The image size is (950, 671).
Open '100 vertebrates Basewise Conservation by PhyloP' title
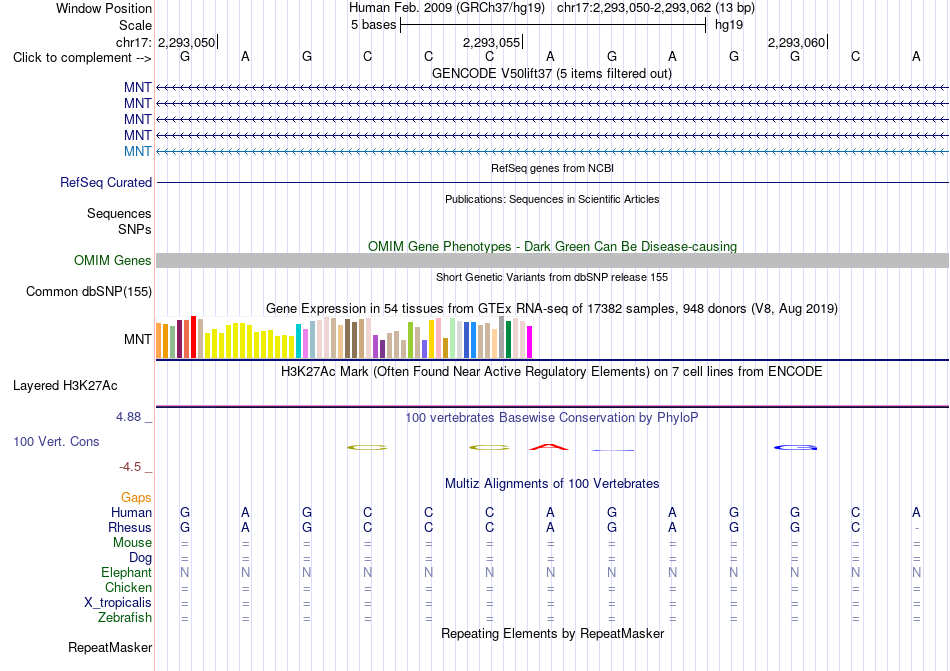[x=552, y=417]
